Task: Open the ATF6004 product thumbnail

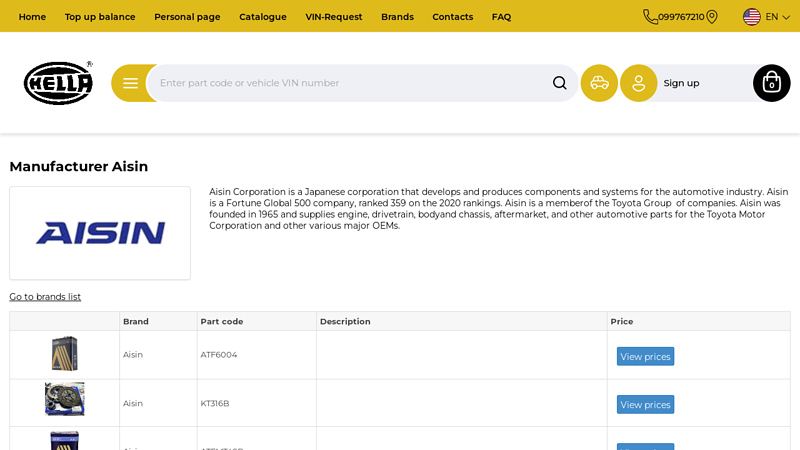Action: pyautogui.click(x=65, y=354)
